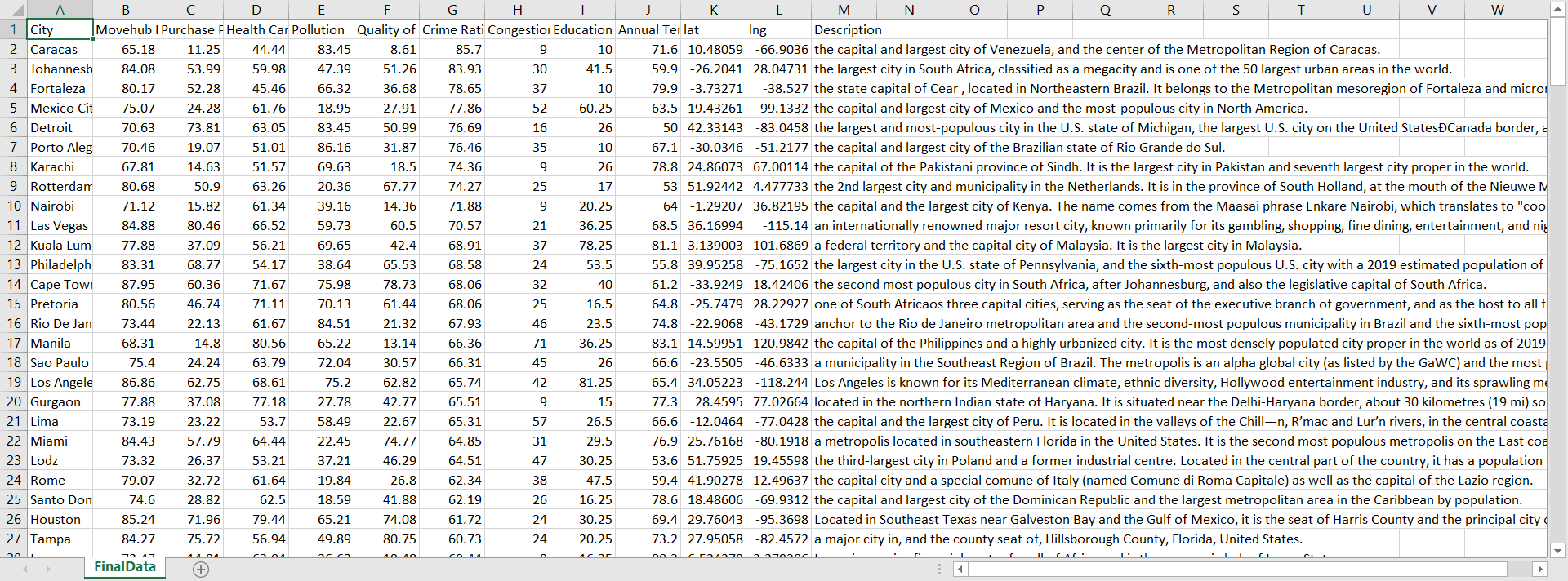The height and width of the screenshot is (581, 1568).
Task: Select the Miami cell
Action: click(60, 441)
